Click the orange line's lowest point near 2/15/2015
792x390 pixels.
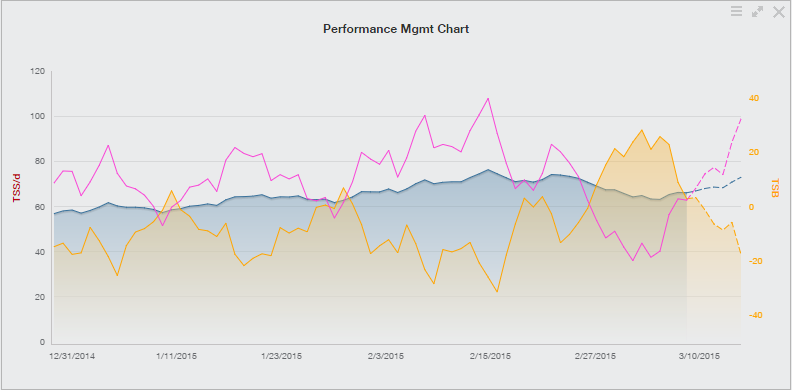(x=497, y=291)
